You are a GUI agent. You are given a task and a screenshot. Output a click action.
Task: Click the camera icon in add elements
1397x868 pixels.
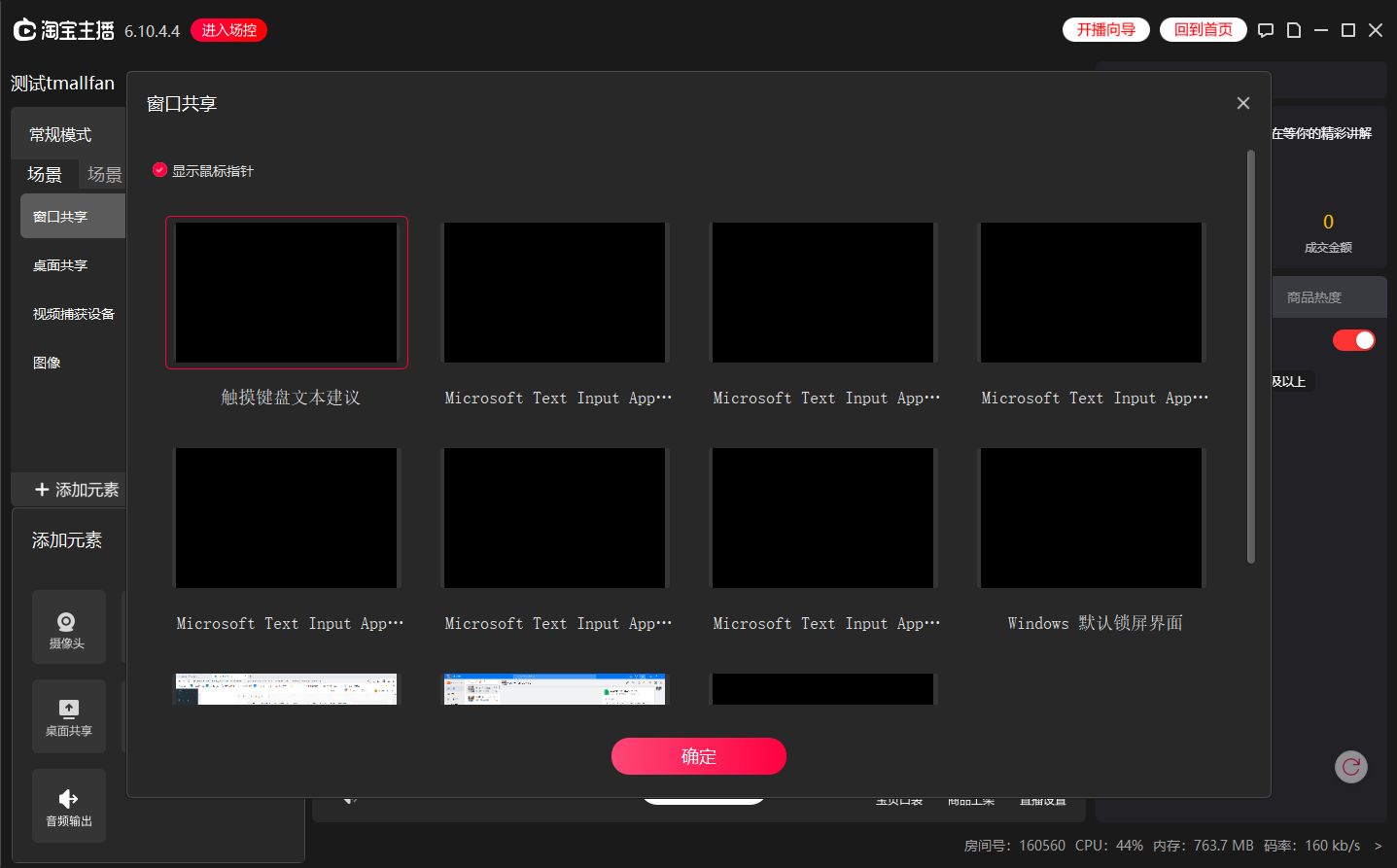(67, 622)
